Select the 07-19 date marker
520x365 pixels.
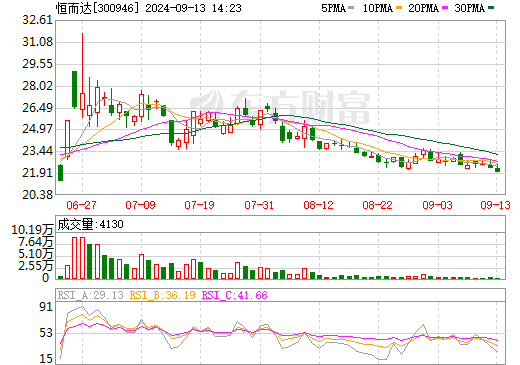click(x=200, y=205)
